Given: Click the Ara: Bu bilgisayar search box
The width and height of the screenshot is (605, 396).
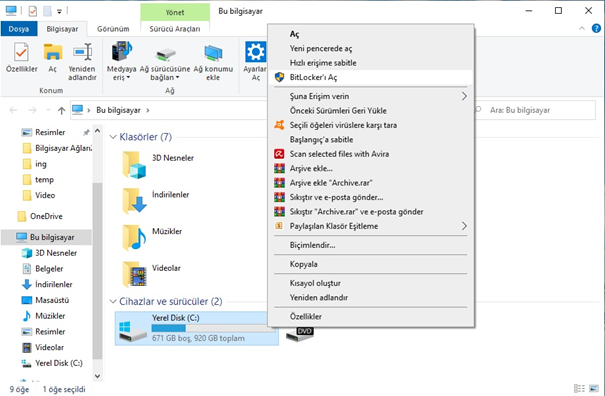Looking at the screenshot, I should point(534,110).
